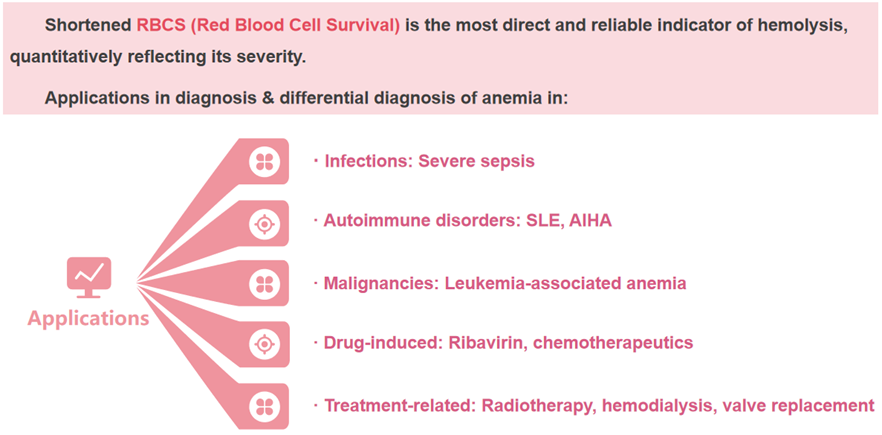Viewport: 882px width, 435px height.
Task: Select the Applications label under the monitor
Action: point(88,319)
